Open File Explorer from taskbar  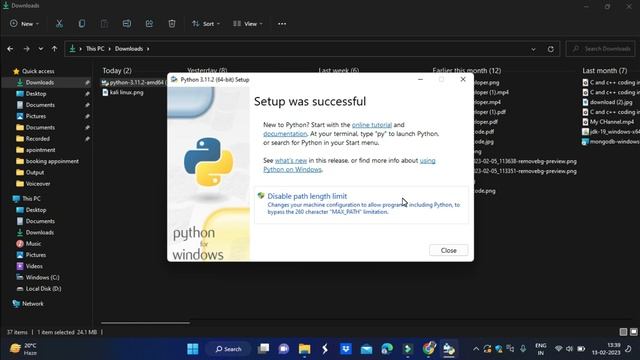pyautogui.click(x=304, y=349)
